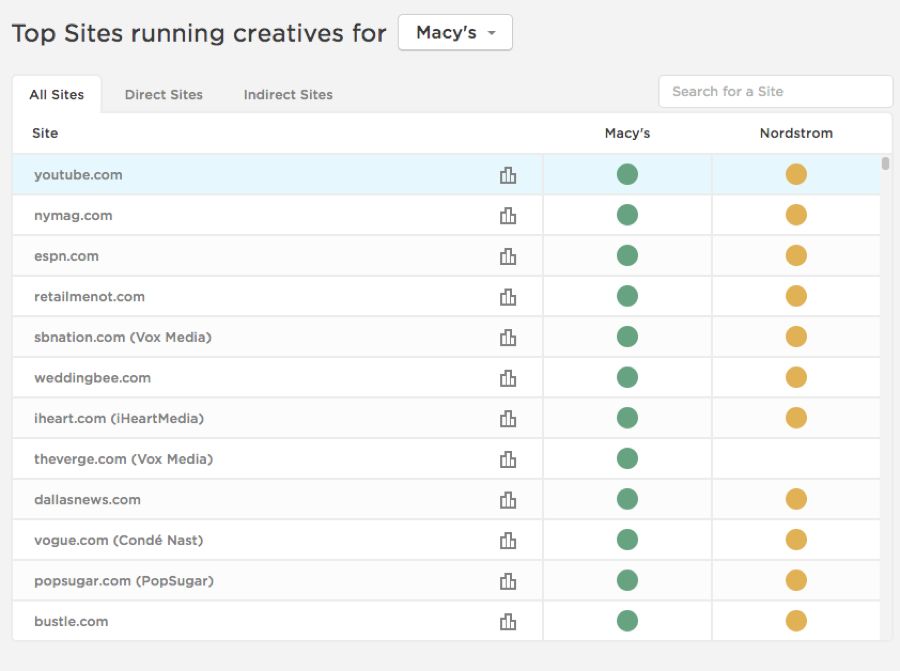Click the green Macy's dot for theverge.com
The height and width of the screenshot is (671, 900).
point(627,459)
